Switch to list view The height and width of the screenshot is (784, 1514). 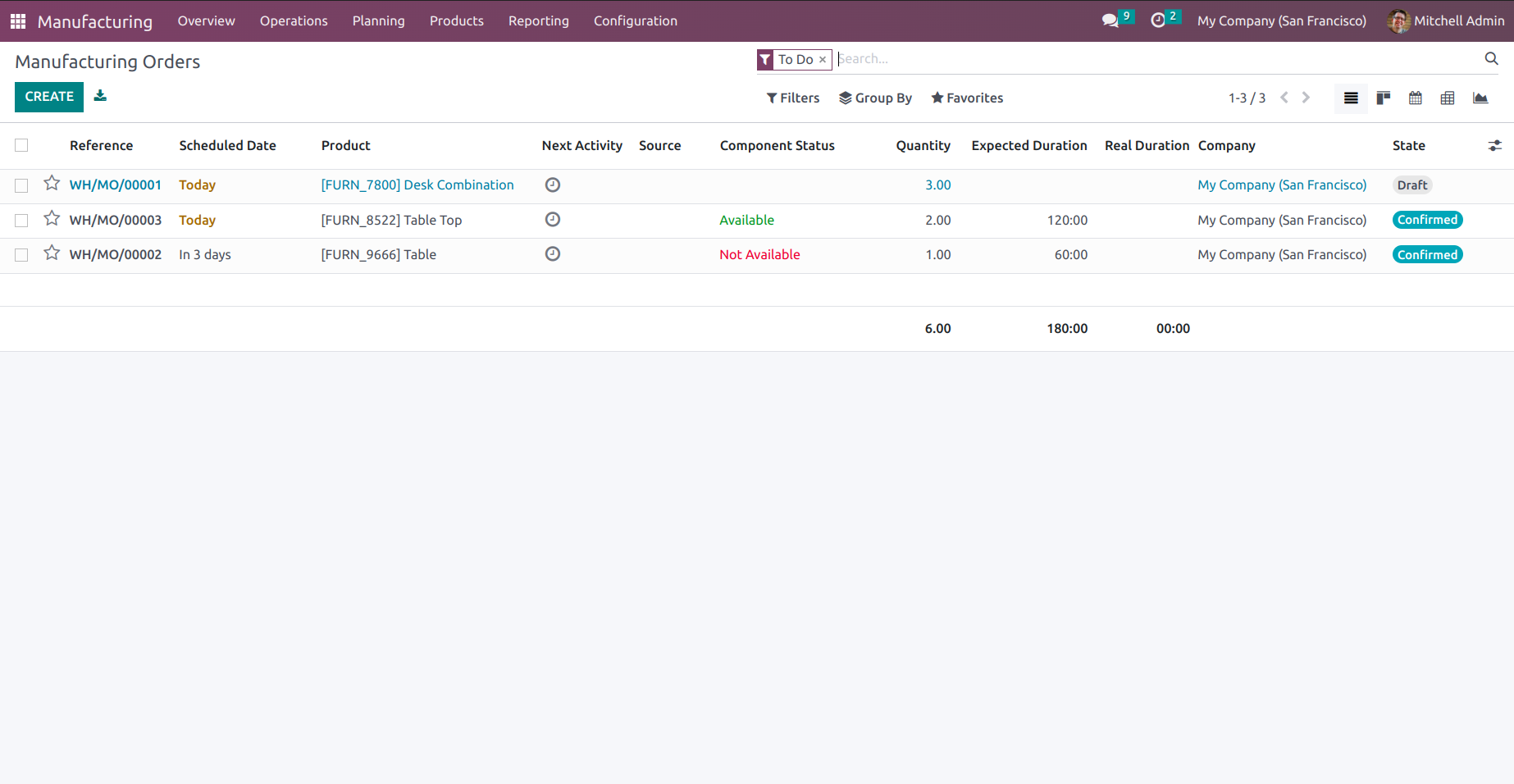pyautogui.click(x=1351, y=98)
